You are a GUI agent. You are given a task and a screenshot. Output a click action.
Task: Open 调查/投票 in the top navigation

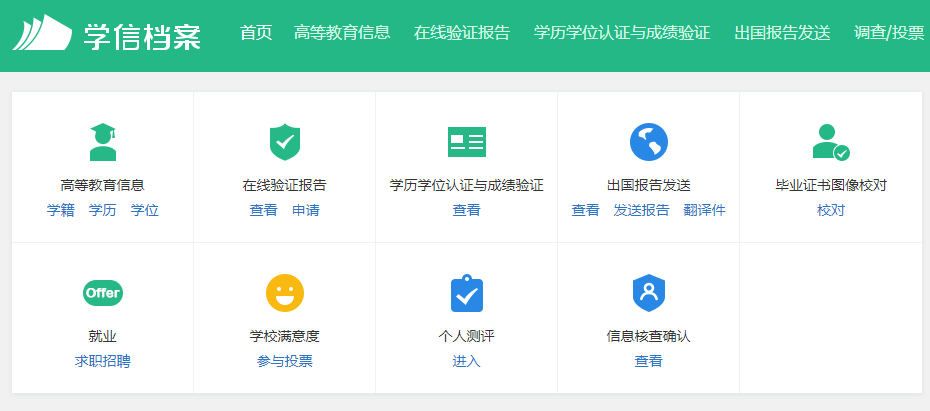(x=889, y=33)
